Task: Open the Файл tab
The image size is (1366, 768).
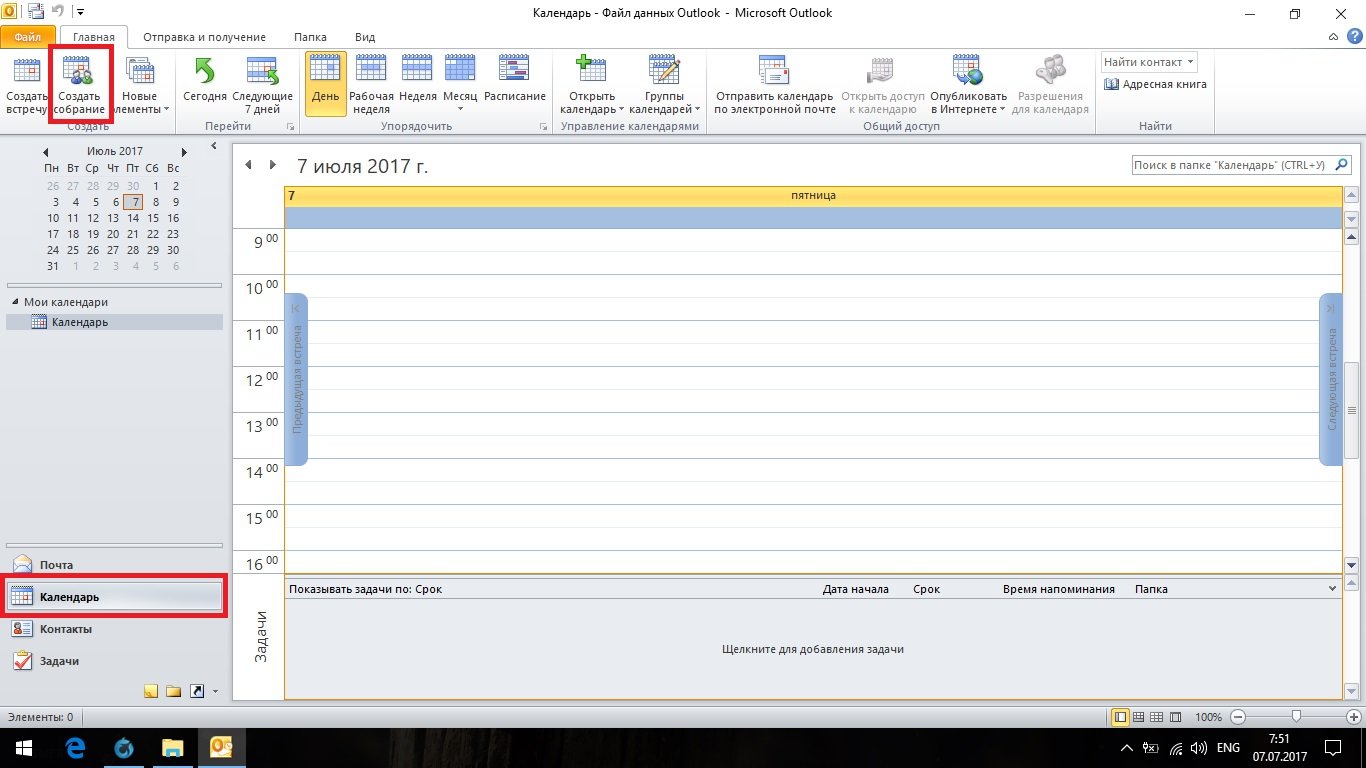Action: pos(28,37)
